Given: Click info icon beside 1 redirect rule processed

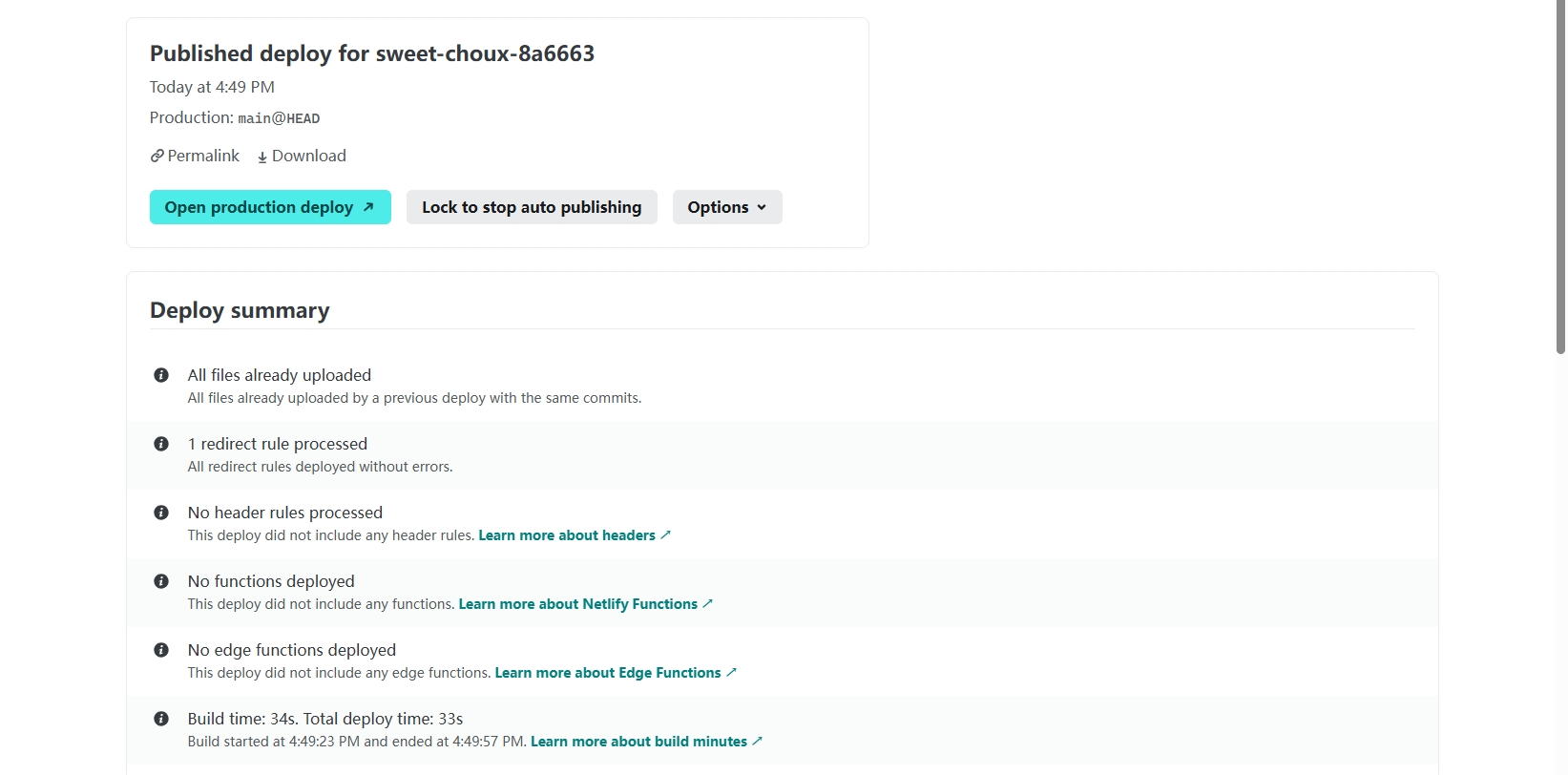Looking at the screenshot, I should click(x=161, y=444).
